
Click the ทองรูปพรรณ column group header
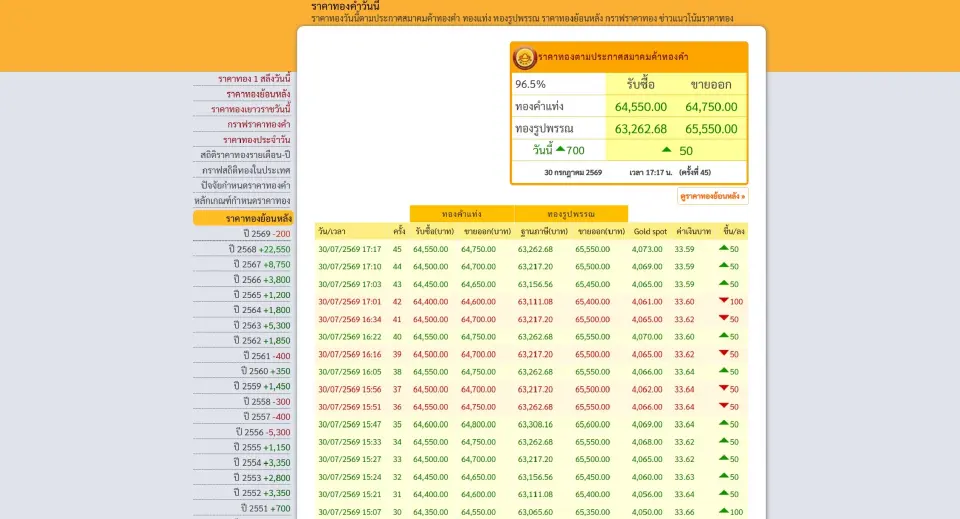click(x=571, y=214)
